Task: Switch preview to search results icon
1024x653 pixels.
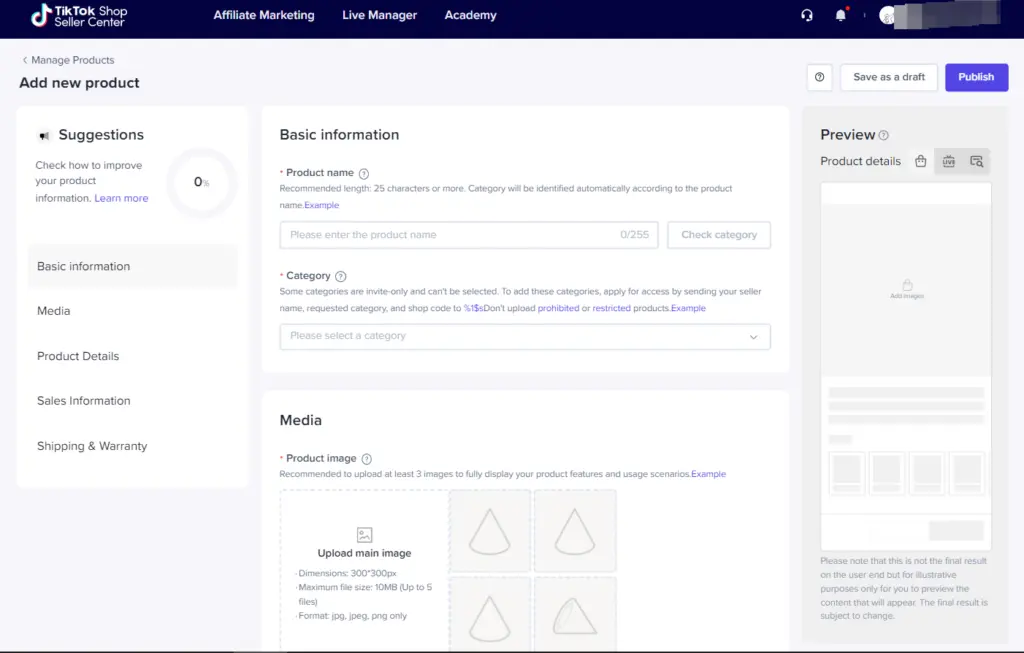Action: point(976,161)
